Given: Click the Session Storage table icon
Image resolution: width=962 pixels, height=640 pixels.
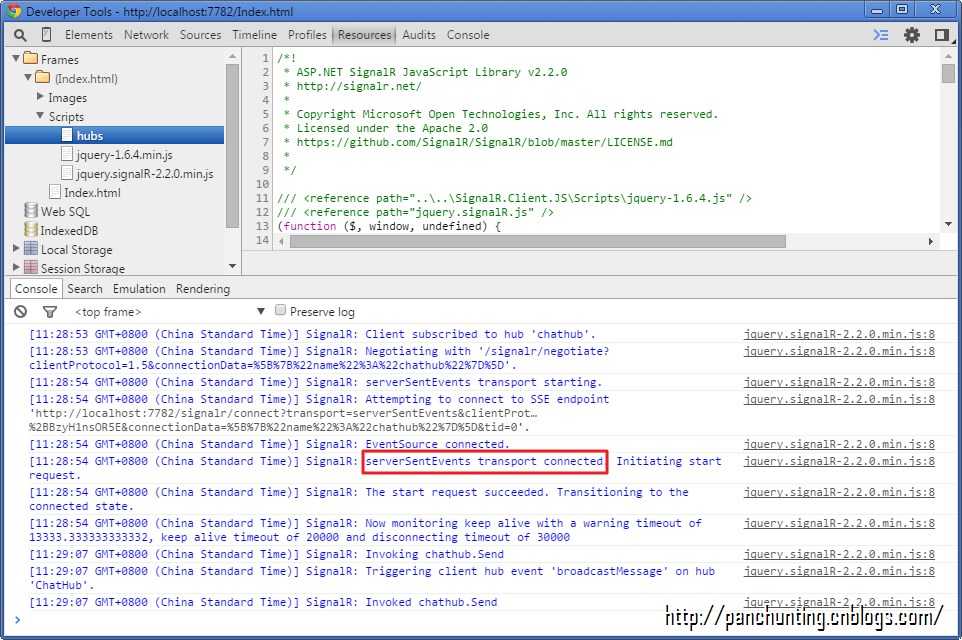Looking at the screenshot, I should click(31, 268).
